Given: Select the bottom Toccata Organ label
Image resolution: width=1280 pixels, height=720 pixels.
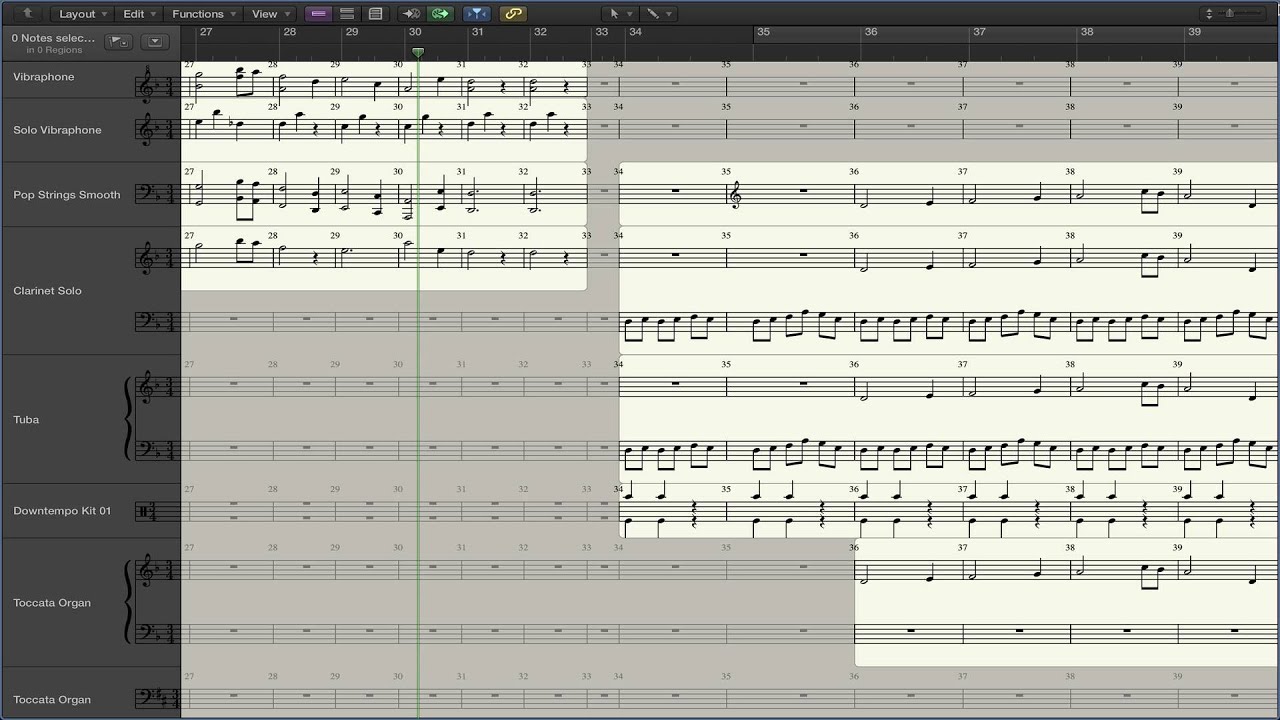Looking at the screenshot, I should [52, 700].
